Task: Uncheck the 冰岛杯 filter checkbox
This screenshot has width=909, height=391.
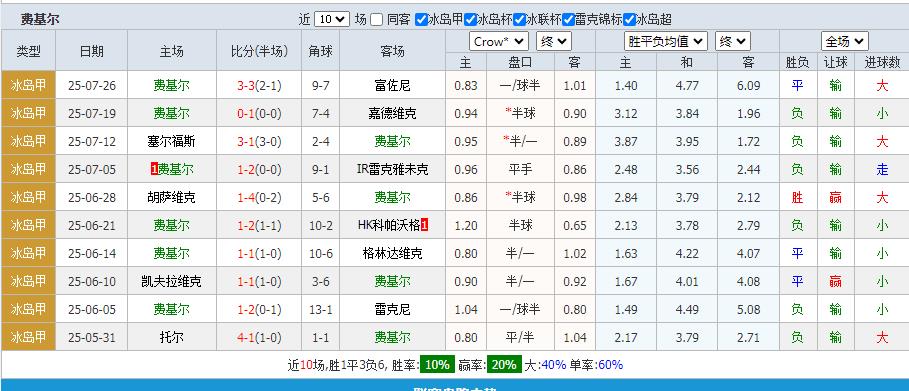Action: click(x=470, y=20)
